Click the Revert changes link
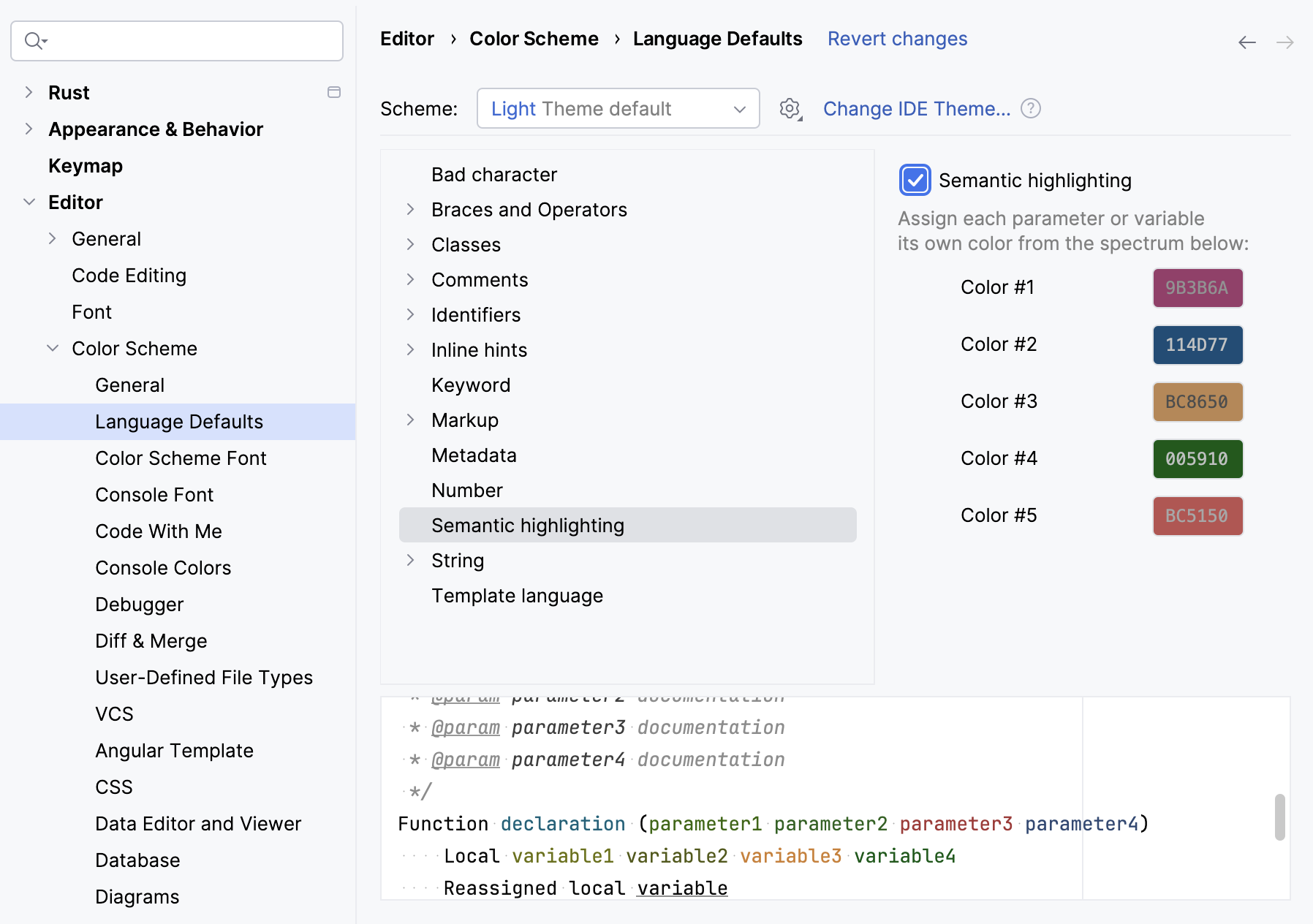1313x924 pixels. (897, 39)
